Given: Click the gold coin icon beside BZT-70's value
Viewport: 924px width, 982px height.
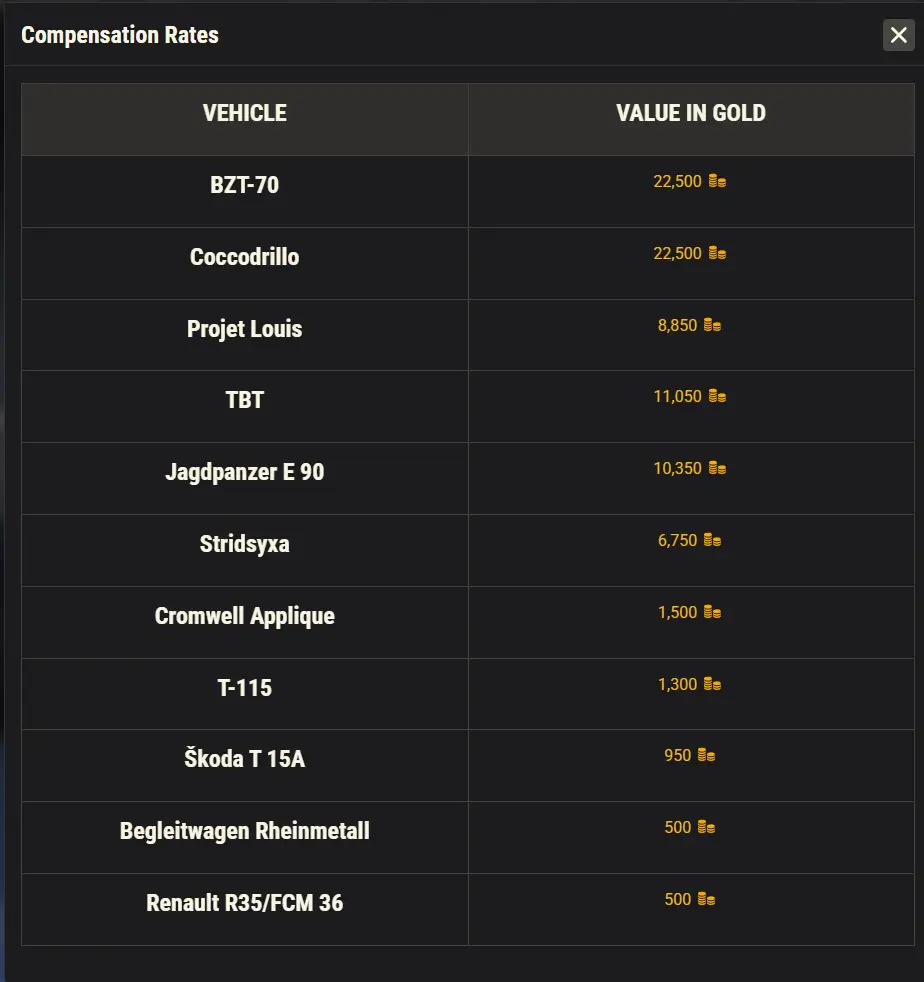Looking at the screenshot, I should pyautogui.click(x=715, y=181).
